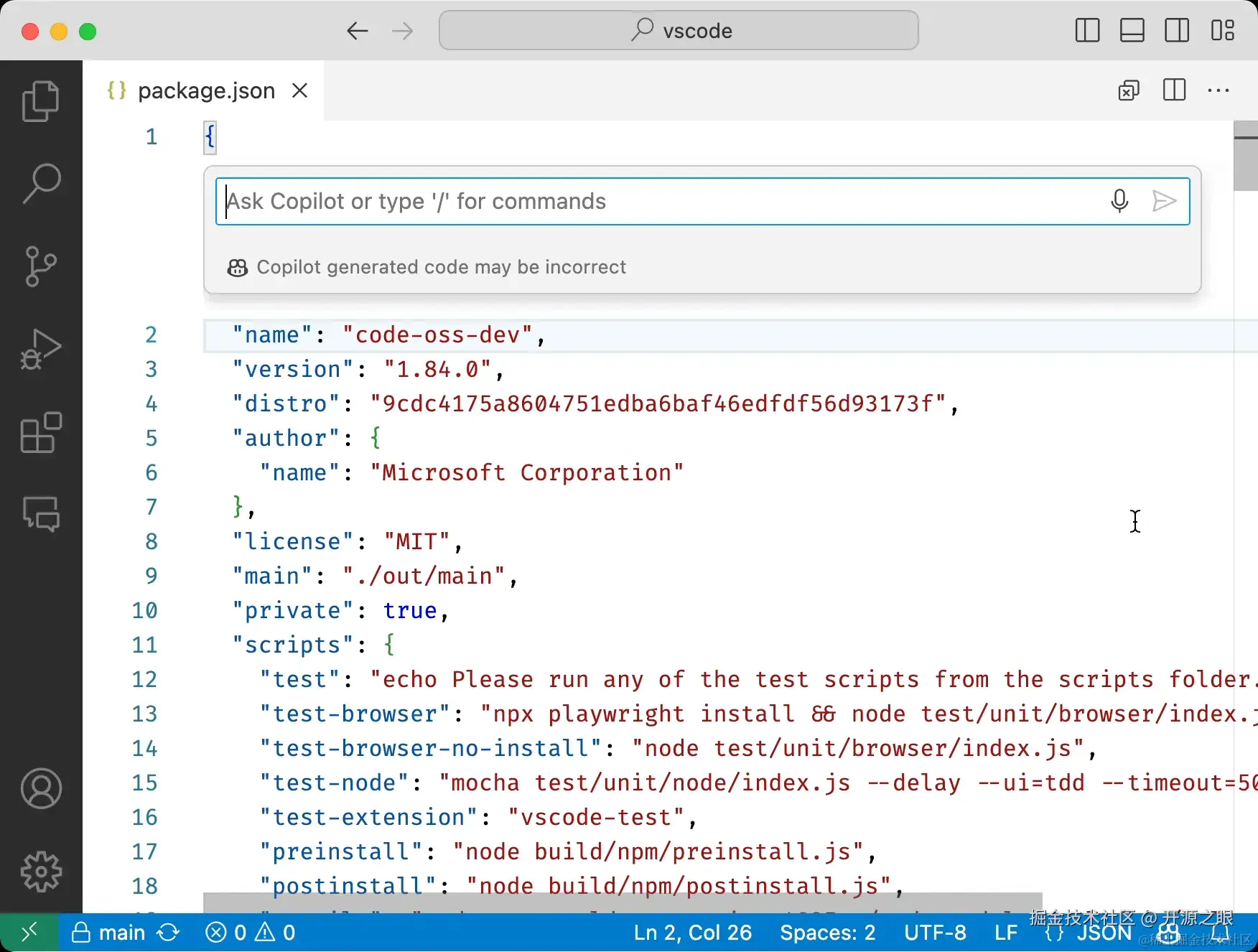Open the Customize Layout control
The width and height of the screenshot is (1258, 952).
(1223, 30)
